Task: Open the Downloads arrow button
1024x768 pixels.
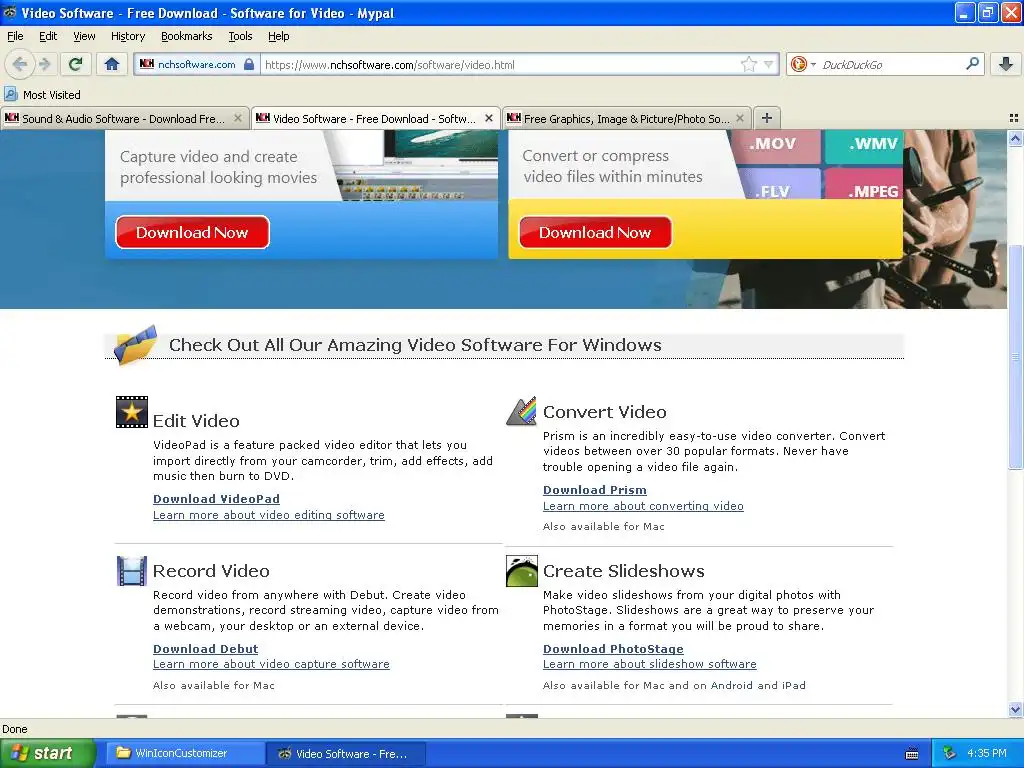Action: pyautogui.click(x=1006, y=64)
